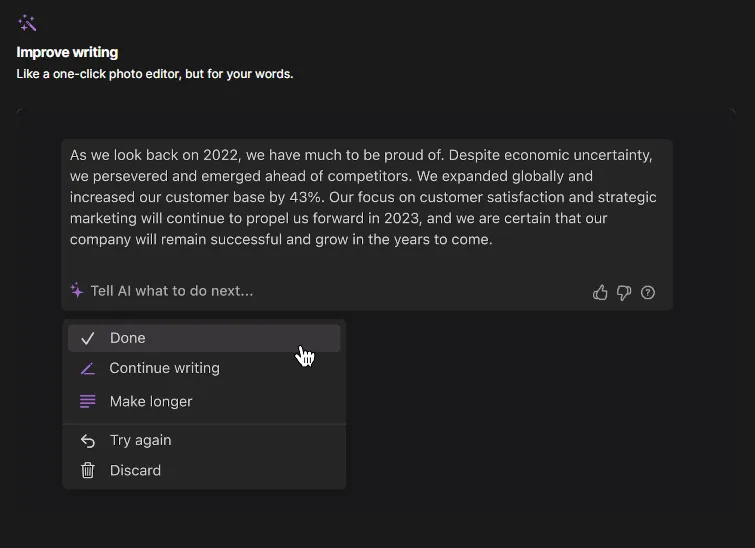Viewport: 755px width, 548px height.
Task: Click the generated paragraph about 2022
Action: pos(364,197)
